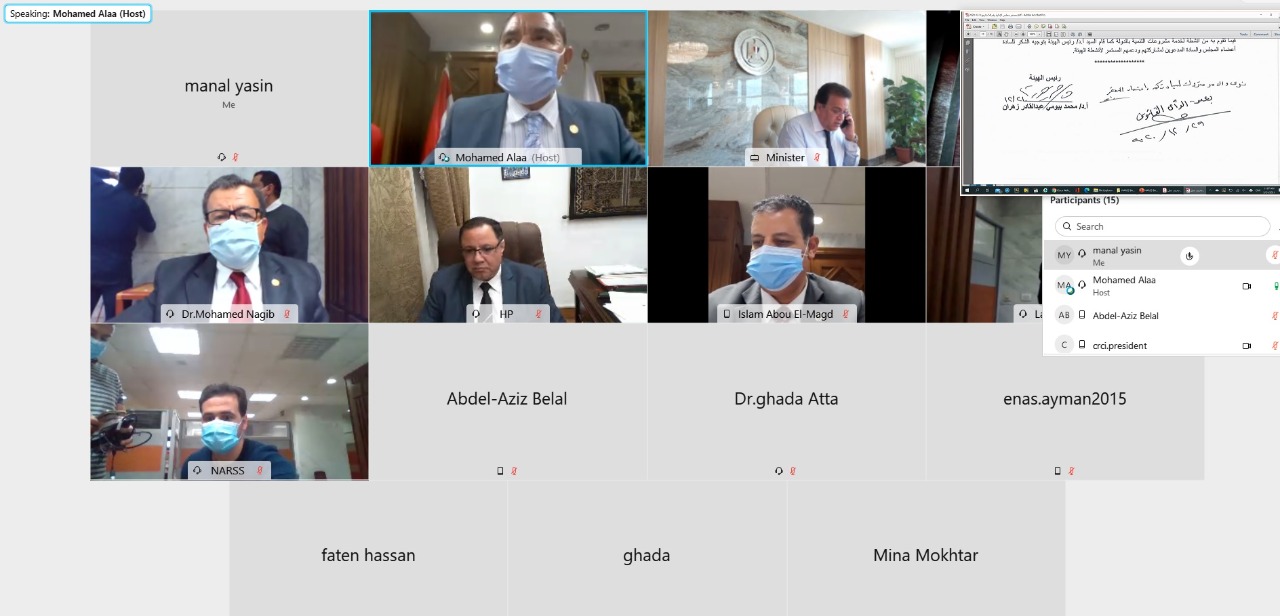
Task: Open the shared Arabic document view
Action: (x=1120, y=102)
